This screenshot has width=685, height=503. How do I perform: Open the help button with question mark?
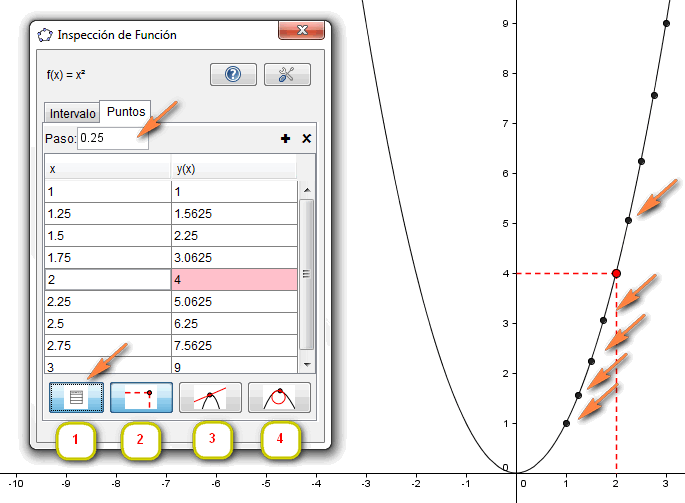click(x=233, y=74)
